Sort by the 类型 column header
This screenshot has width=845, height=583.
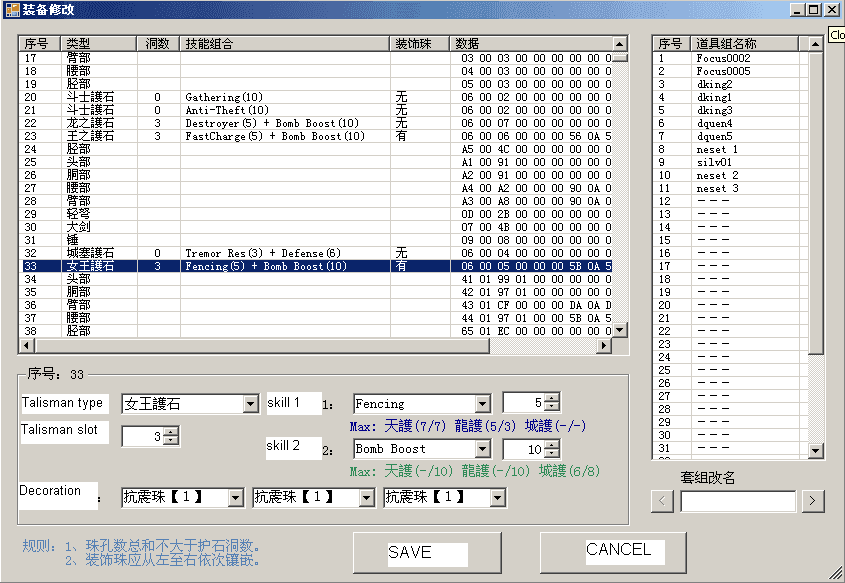click(99, 44)
